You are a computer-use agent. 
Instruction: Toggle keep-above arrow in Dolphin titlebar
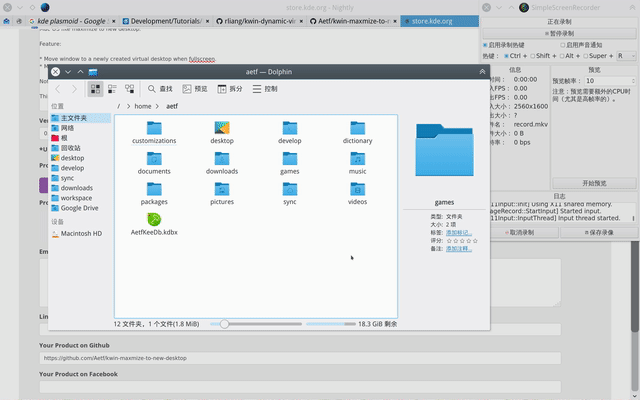(482, 72)
